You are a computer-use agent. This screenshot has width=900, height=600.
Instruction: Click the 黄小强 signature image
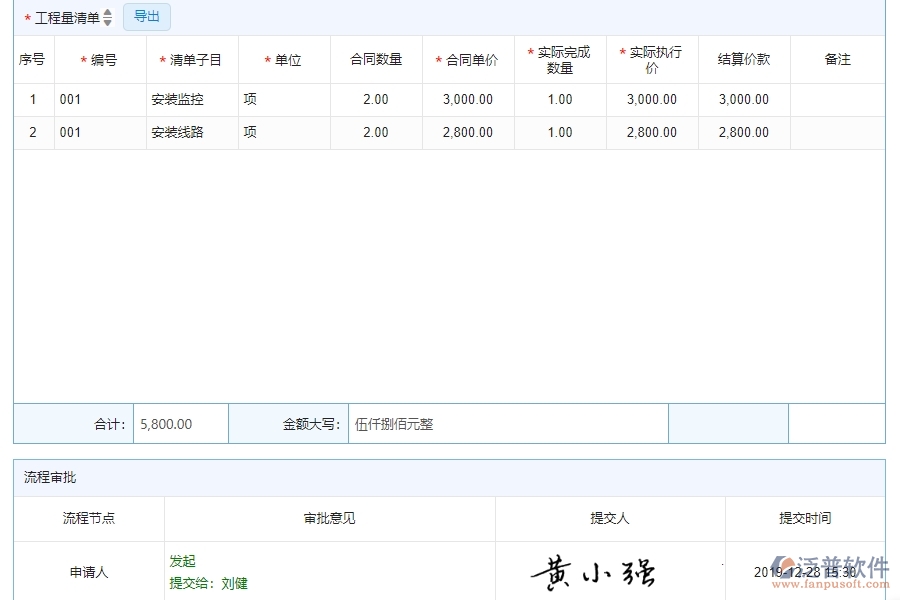tap(597, 570)
